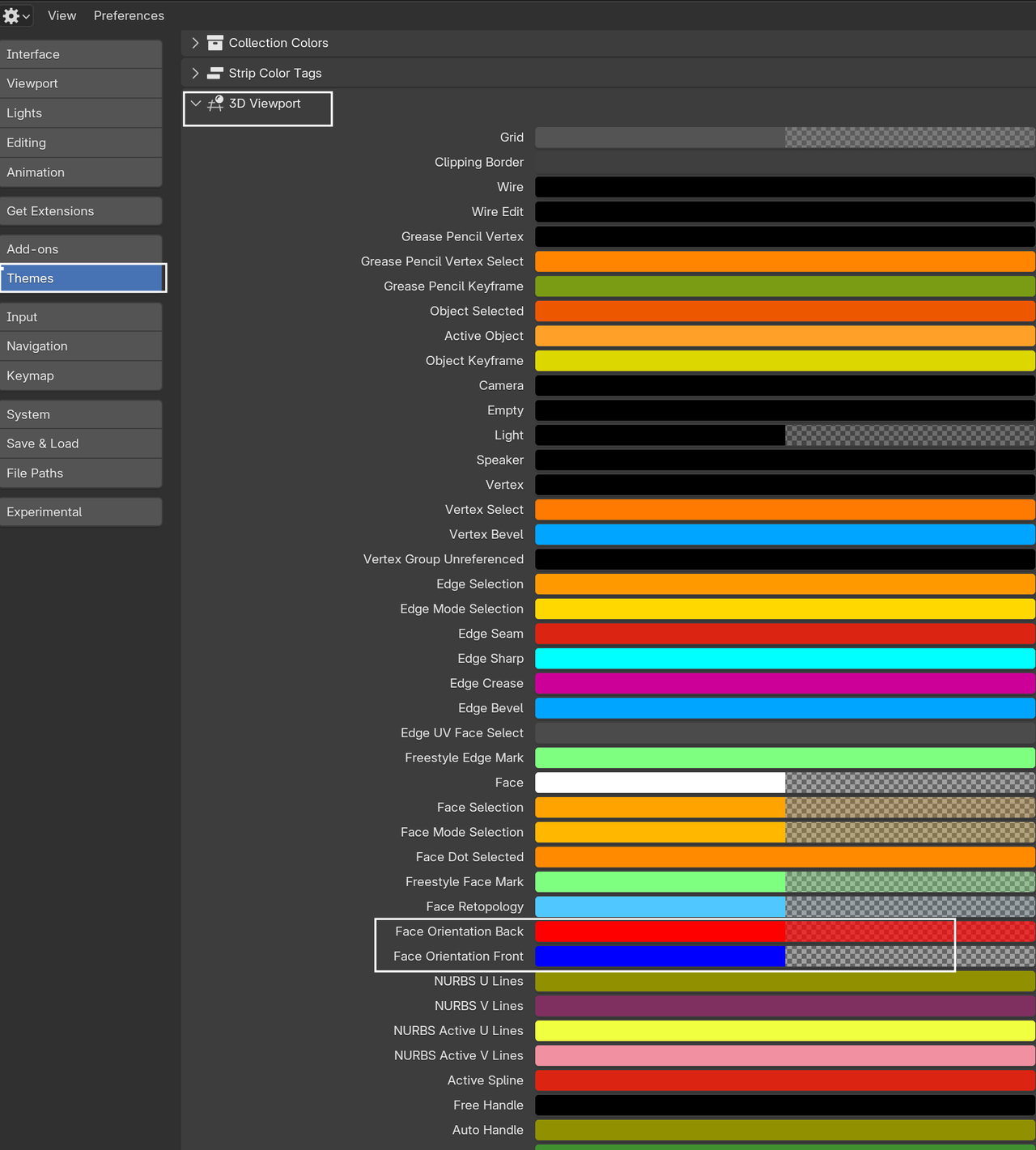
Task: Edit the Grid color swatch
Action: click(x=785, y=138)
